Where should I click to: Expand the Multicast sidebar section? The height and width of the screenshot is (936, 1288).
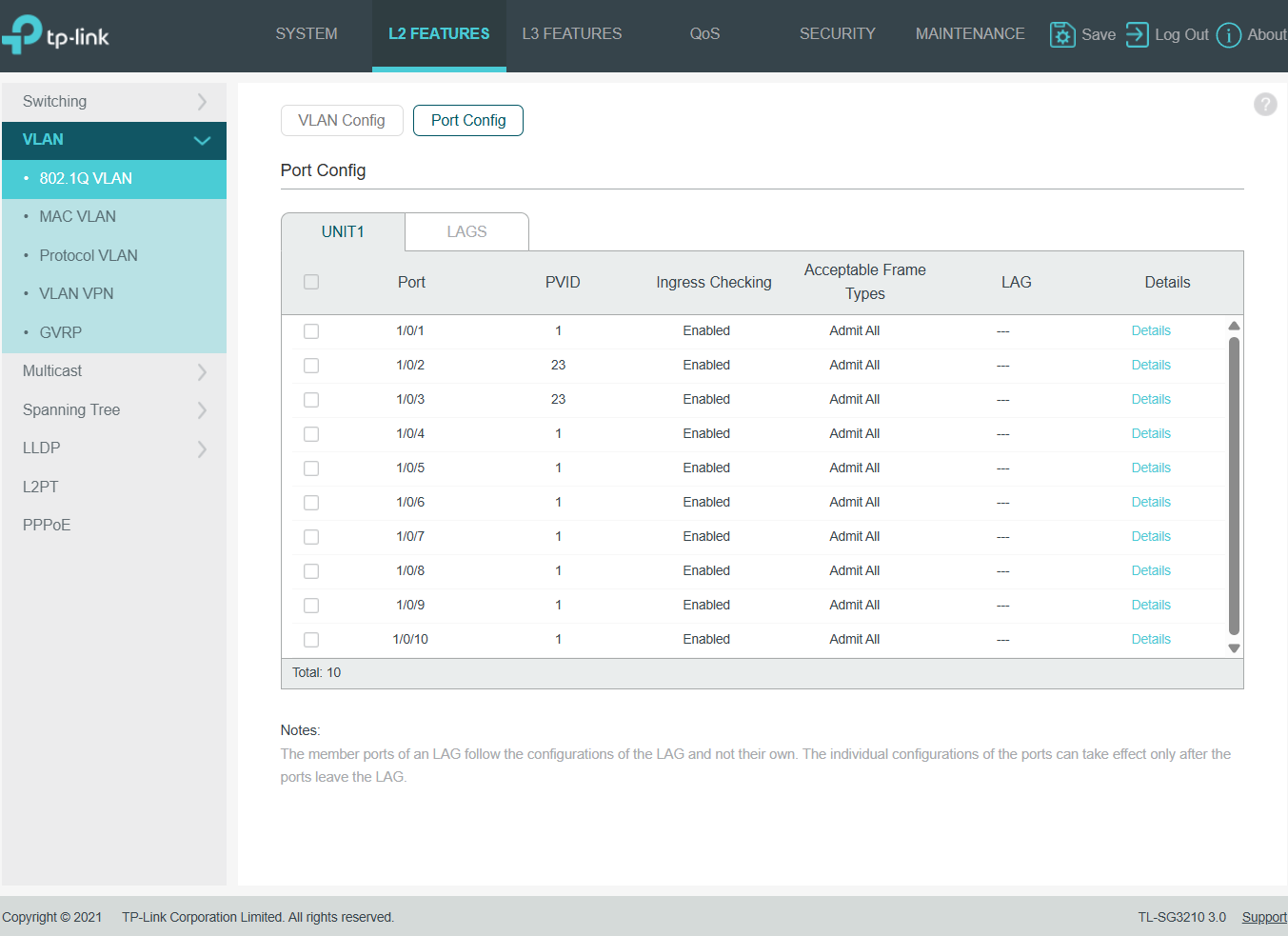(x=114, y=371)
